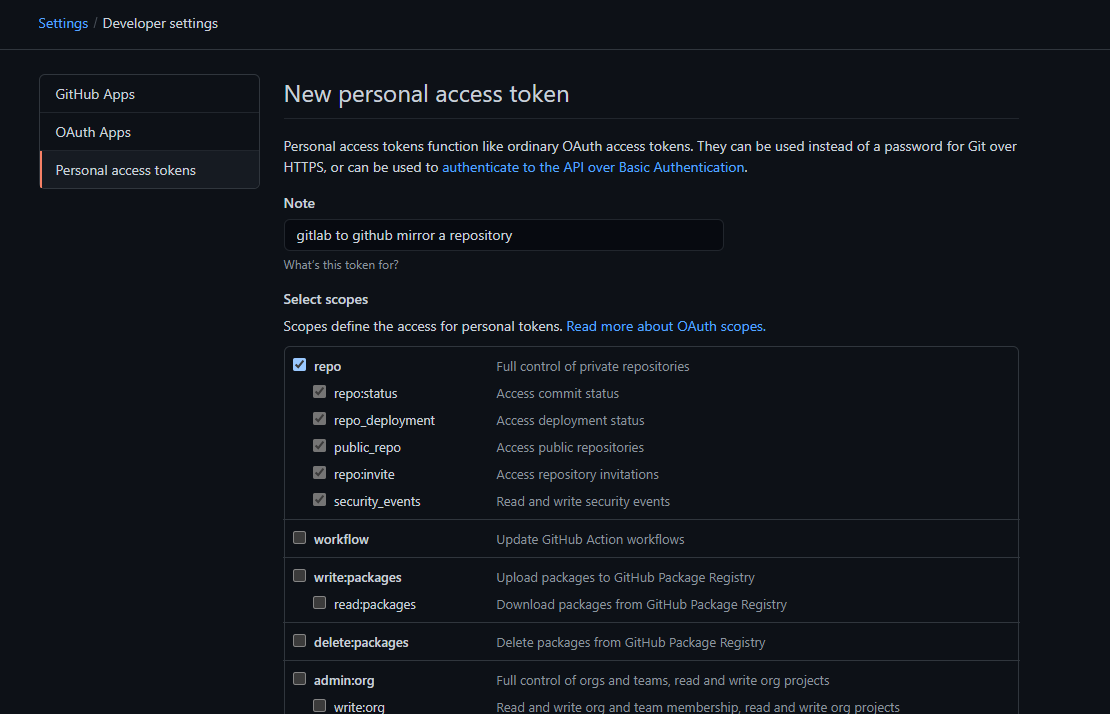Viewport: 1110px width, 714px height.
Task: Click the 'Select scopes' heading
Action: (326, 299)
